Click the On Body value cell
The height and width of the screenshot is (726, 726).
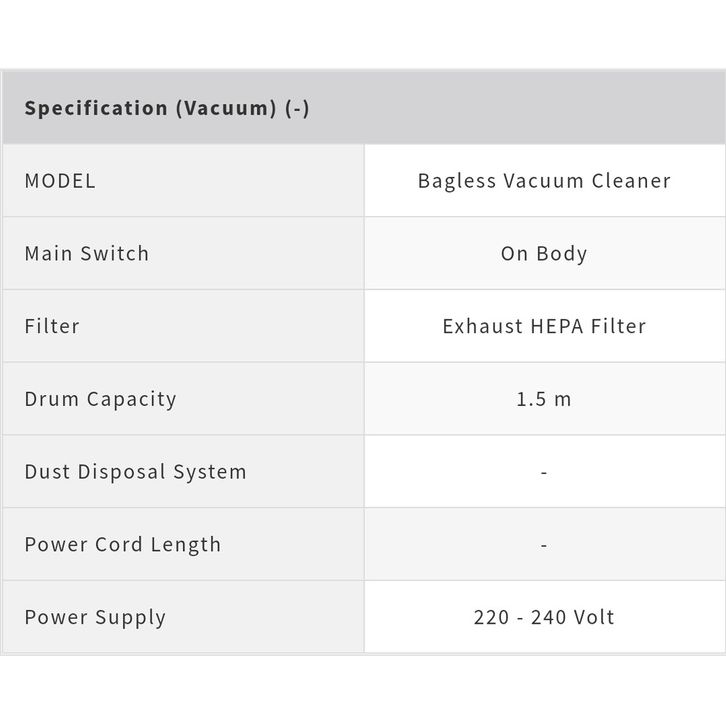[x=544, y=254]
